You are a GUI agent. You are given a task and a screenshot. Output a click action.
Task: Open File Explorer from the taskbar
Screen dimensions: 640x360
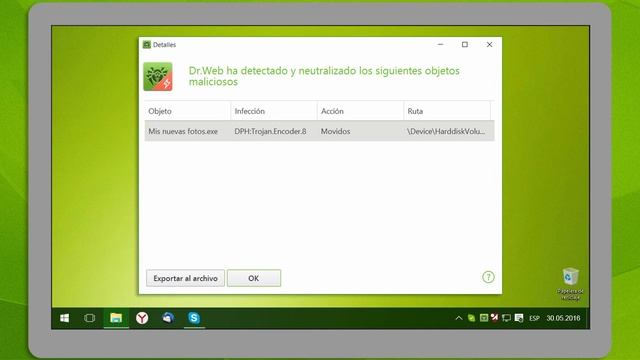point(116,318)
